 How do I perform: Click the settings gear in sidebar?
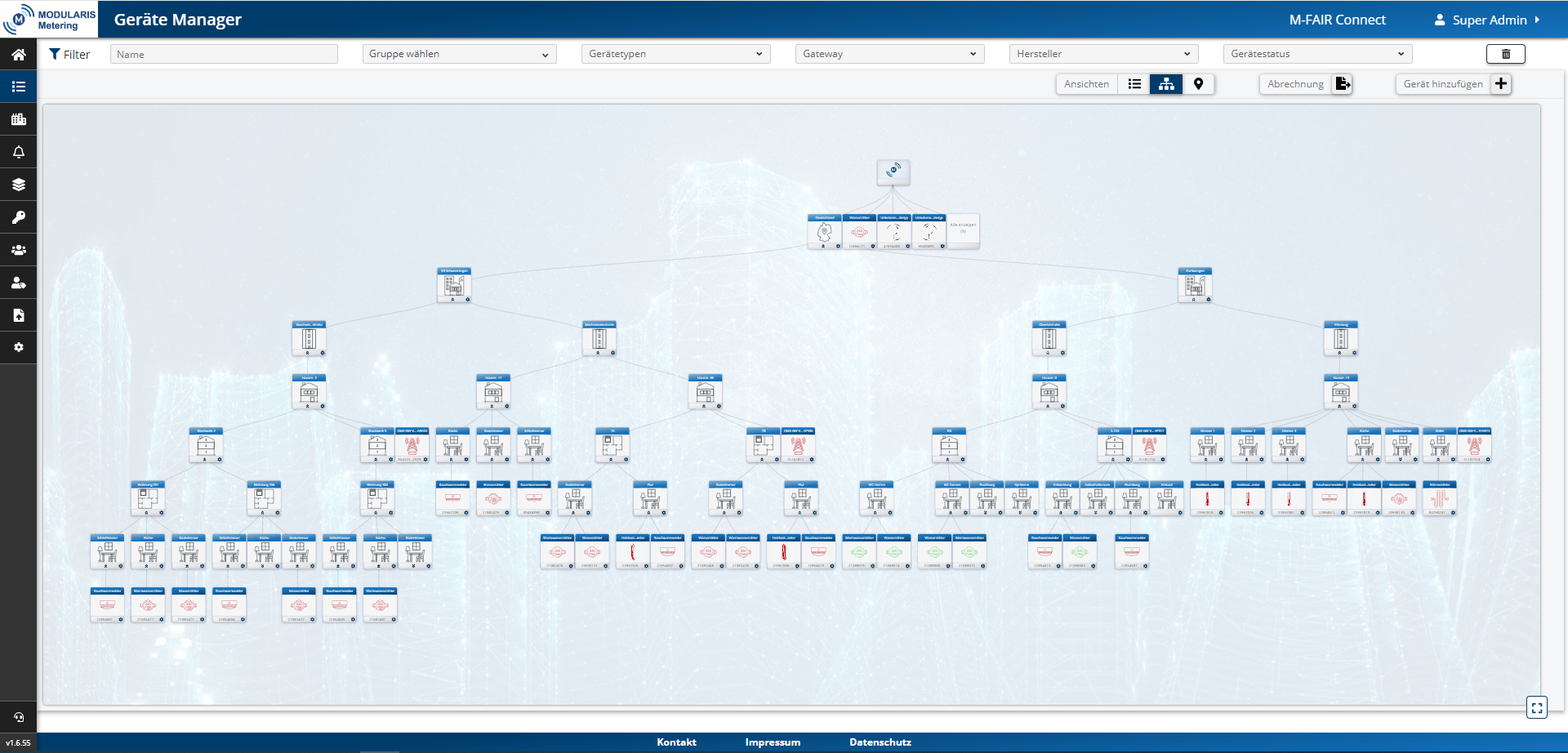coord(18,347)
